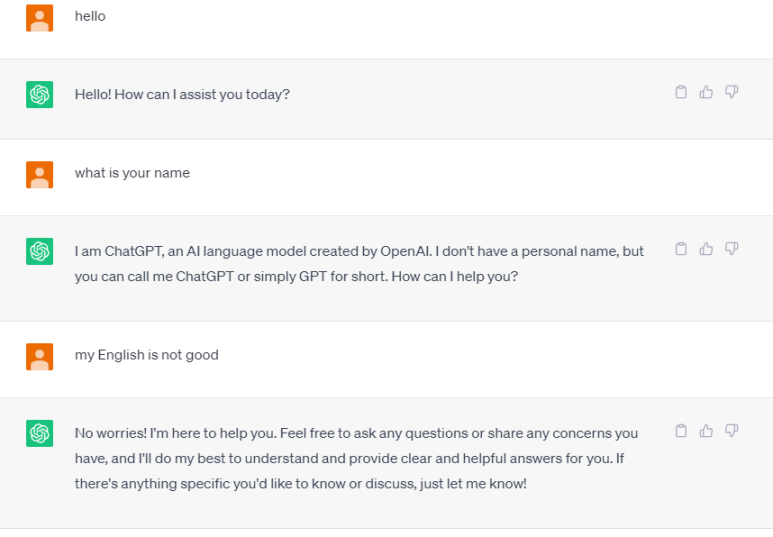
Task: Like the 'I am ChatGPT' response
Action: 706,249
